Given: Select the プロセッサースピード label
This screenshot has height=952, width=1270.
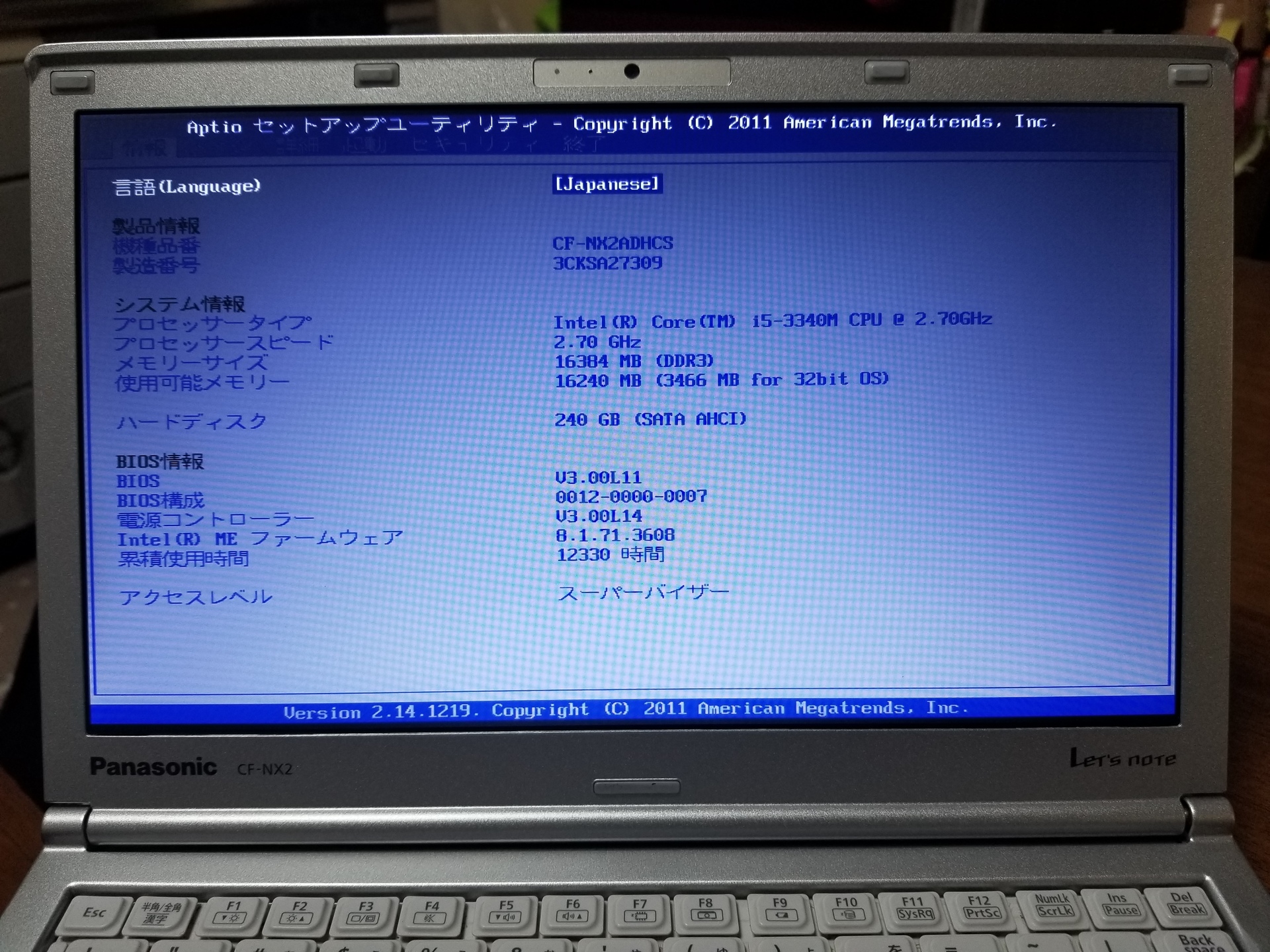Looking at the screenshot, I should pyautogui.click(x=224, y=343).
